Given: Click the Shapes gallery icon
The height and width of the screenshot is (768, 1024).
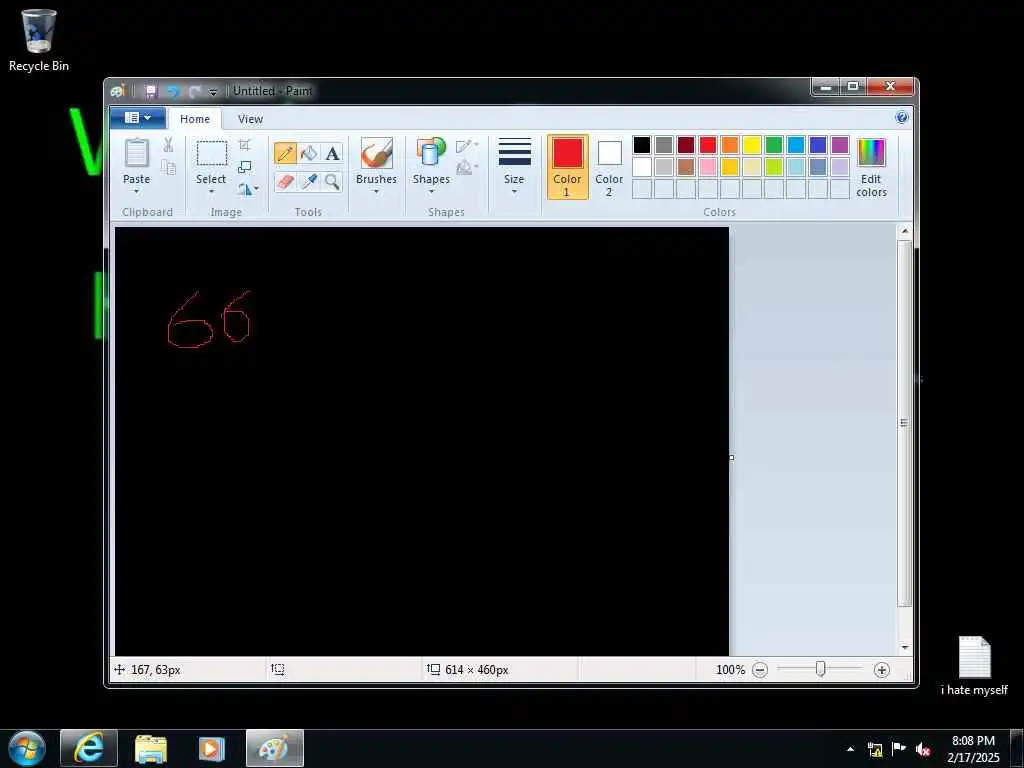Looking at the screenshot, I should click(x=431, y=153).
